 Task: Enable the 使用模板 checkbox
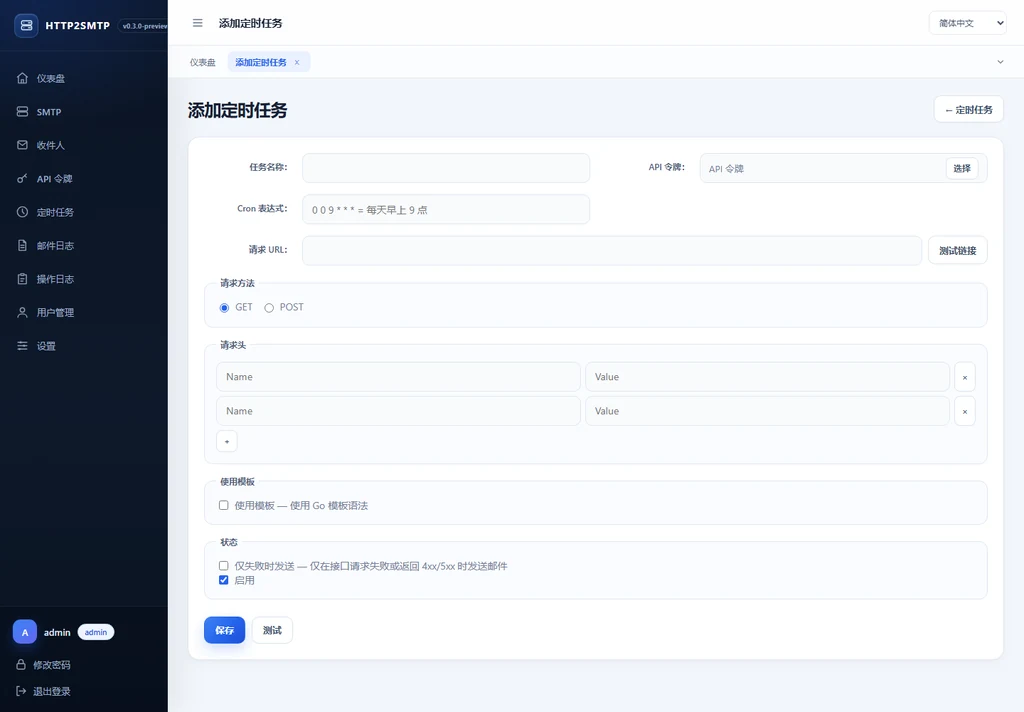click(x=223, y=505)
